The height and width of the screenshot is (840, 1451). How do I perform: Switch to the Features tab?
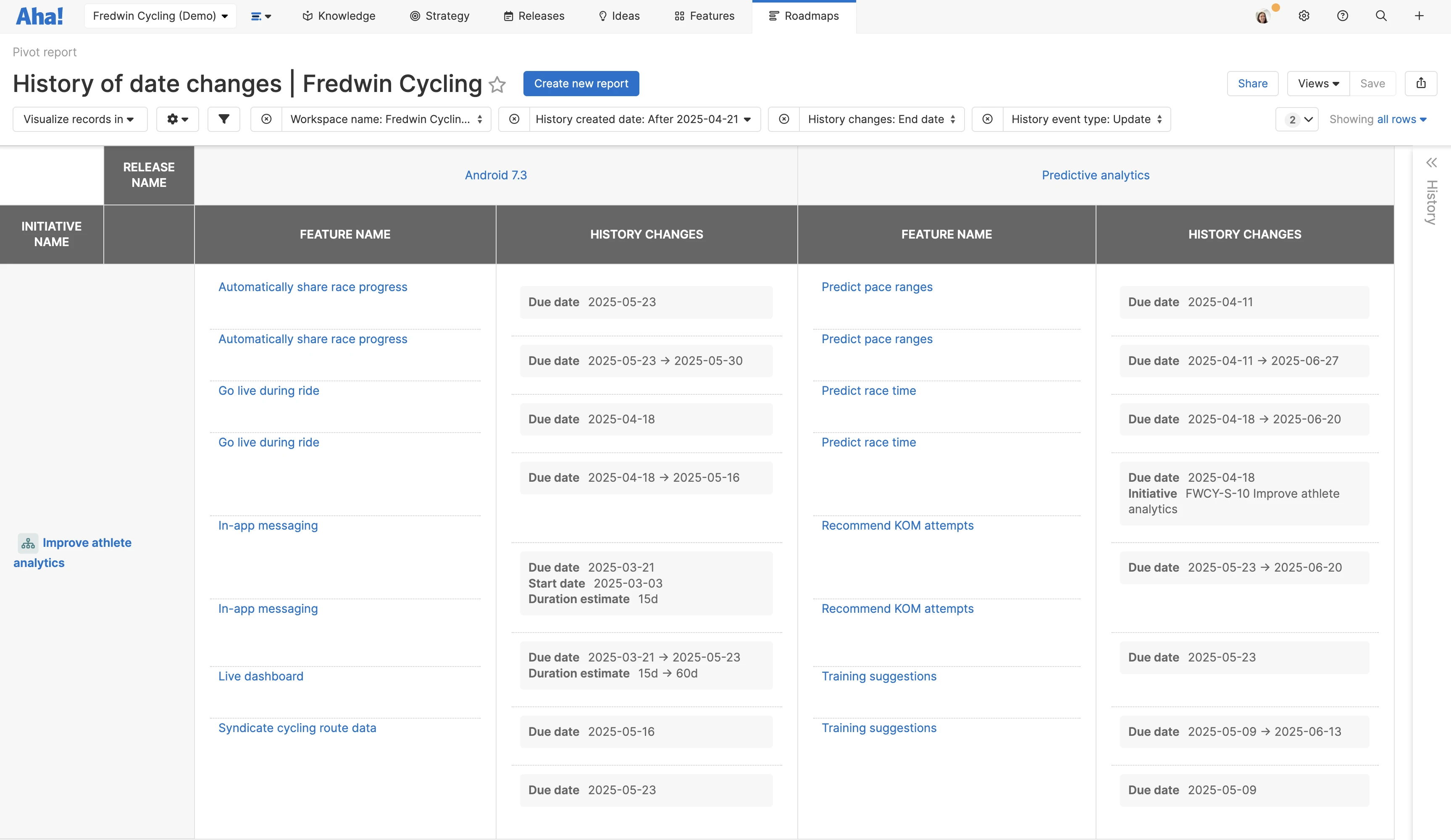click(x=704, y=16)
